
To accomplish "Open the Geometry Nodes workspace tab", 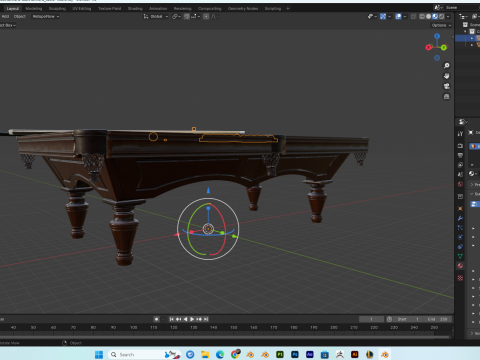I will 243,8.
